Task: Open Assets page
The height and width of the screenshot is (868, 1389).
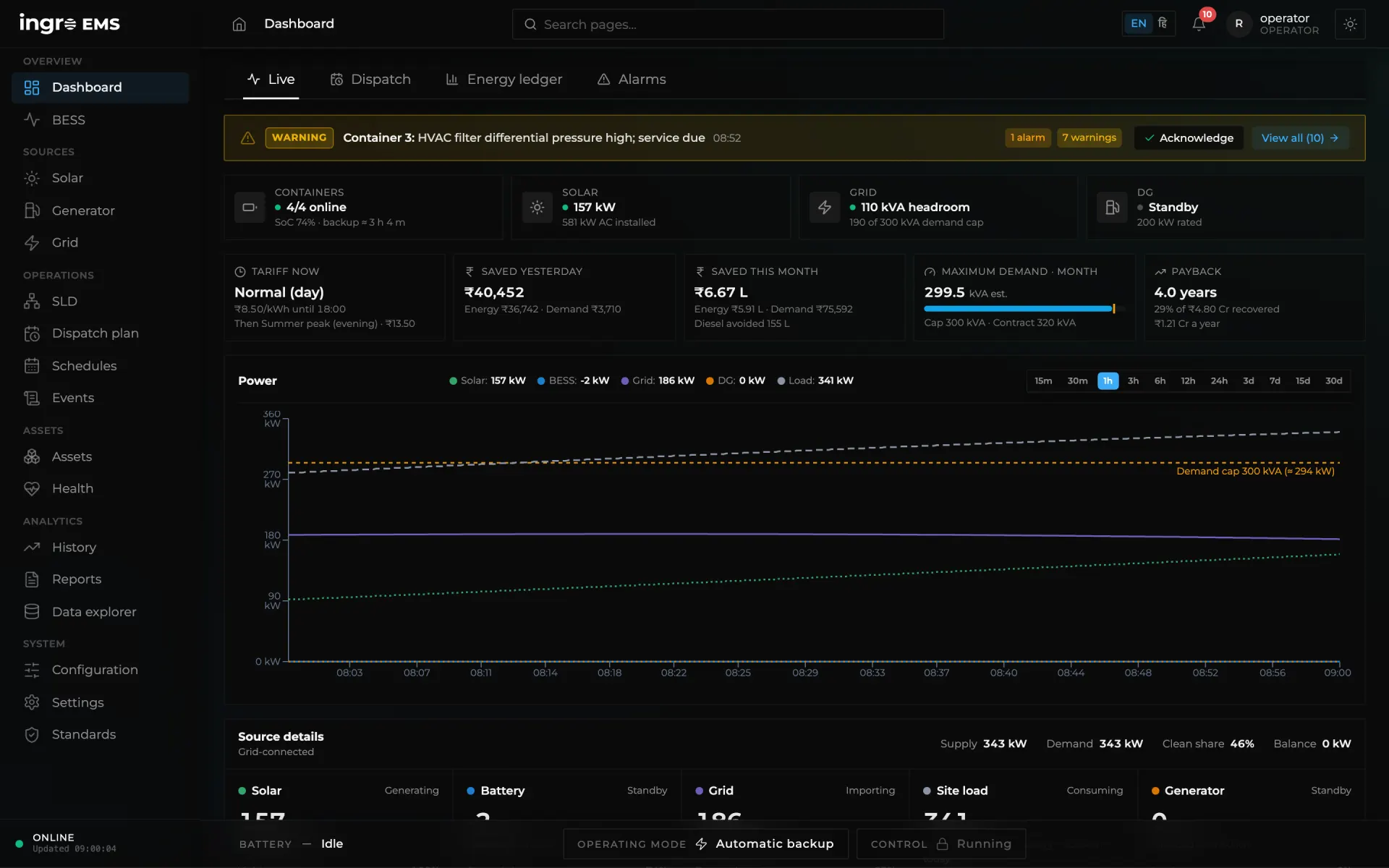Action: coord(100,456)
